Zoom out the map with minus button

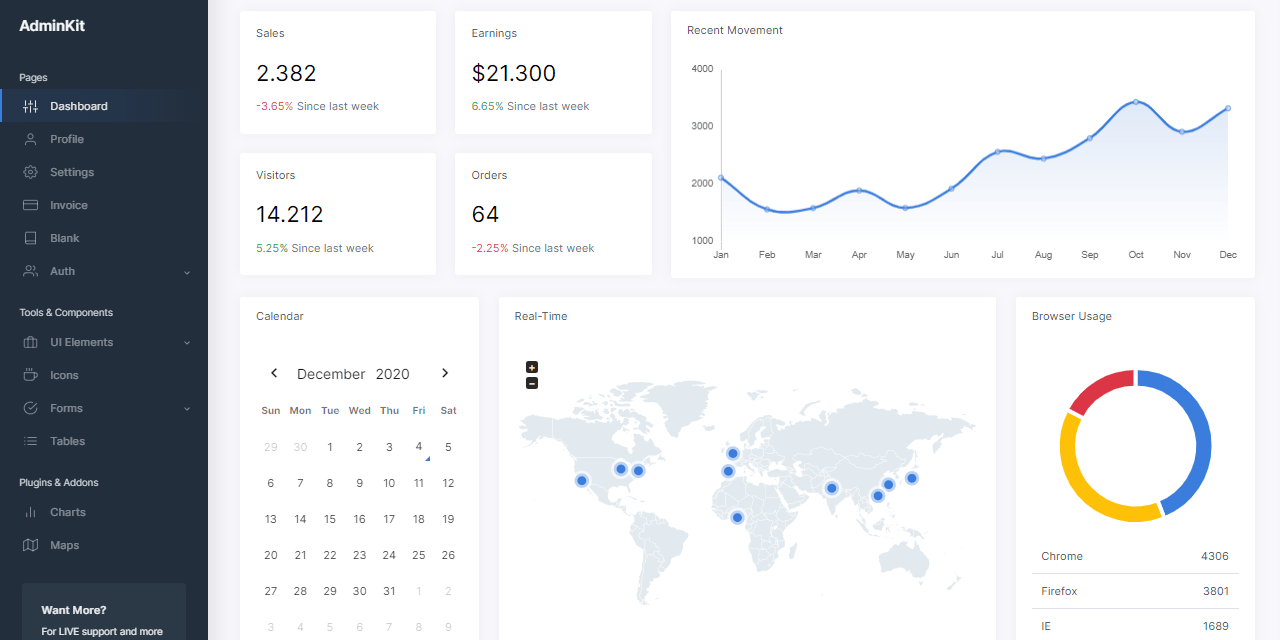tap(532, 383)
